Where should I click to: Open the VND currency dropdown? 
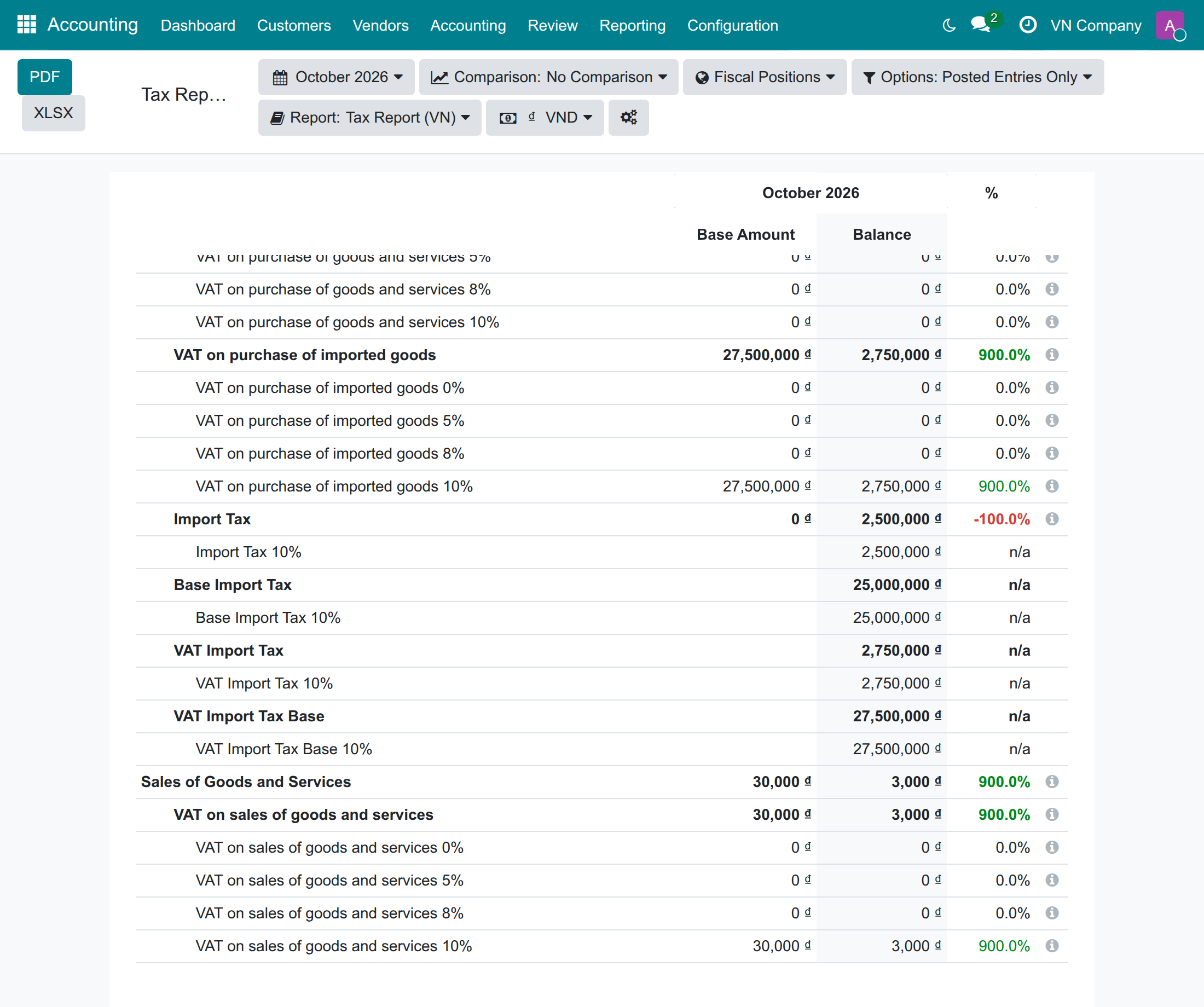[x=545, y=118]
